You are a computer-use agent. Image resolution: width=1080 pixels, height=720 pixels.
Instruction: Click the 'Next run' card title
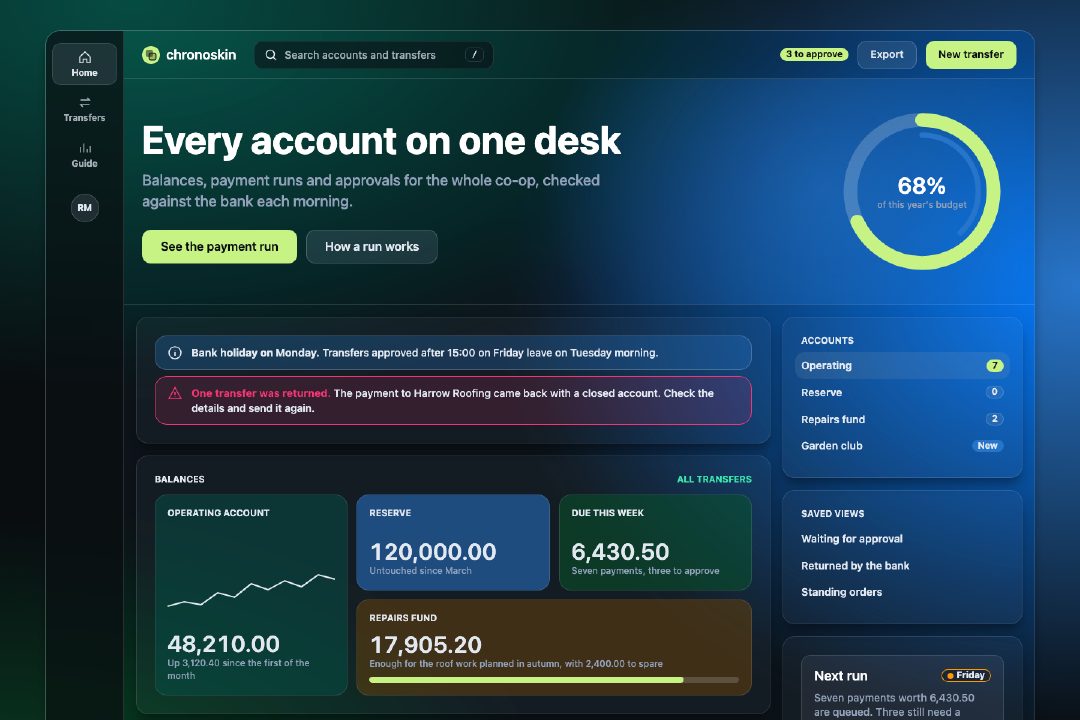(840, 676)
